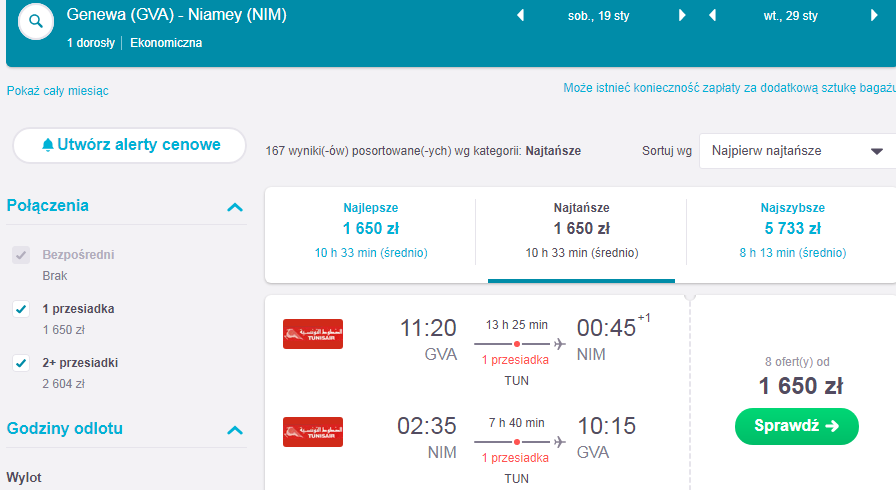
Task: Toggle the Bezpośredni checkbox
Action: pyautogui.click(x=21, y=255)
